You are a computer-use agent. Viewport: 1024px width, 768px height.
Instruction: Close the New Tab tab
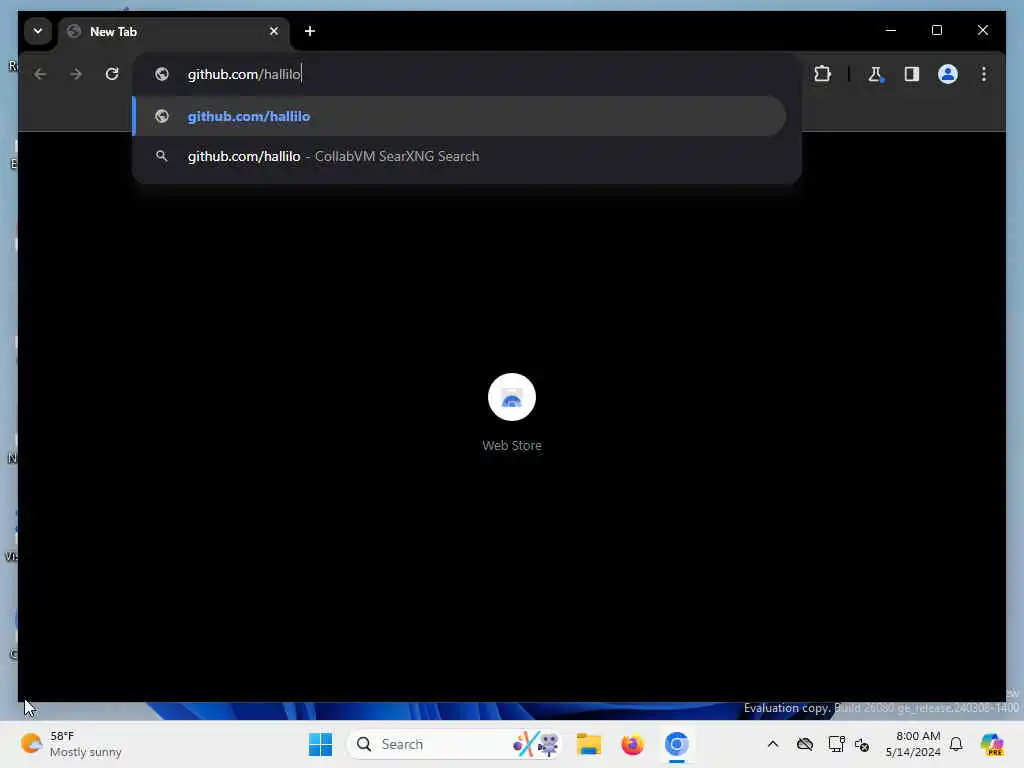pos(274,31)
